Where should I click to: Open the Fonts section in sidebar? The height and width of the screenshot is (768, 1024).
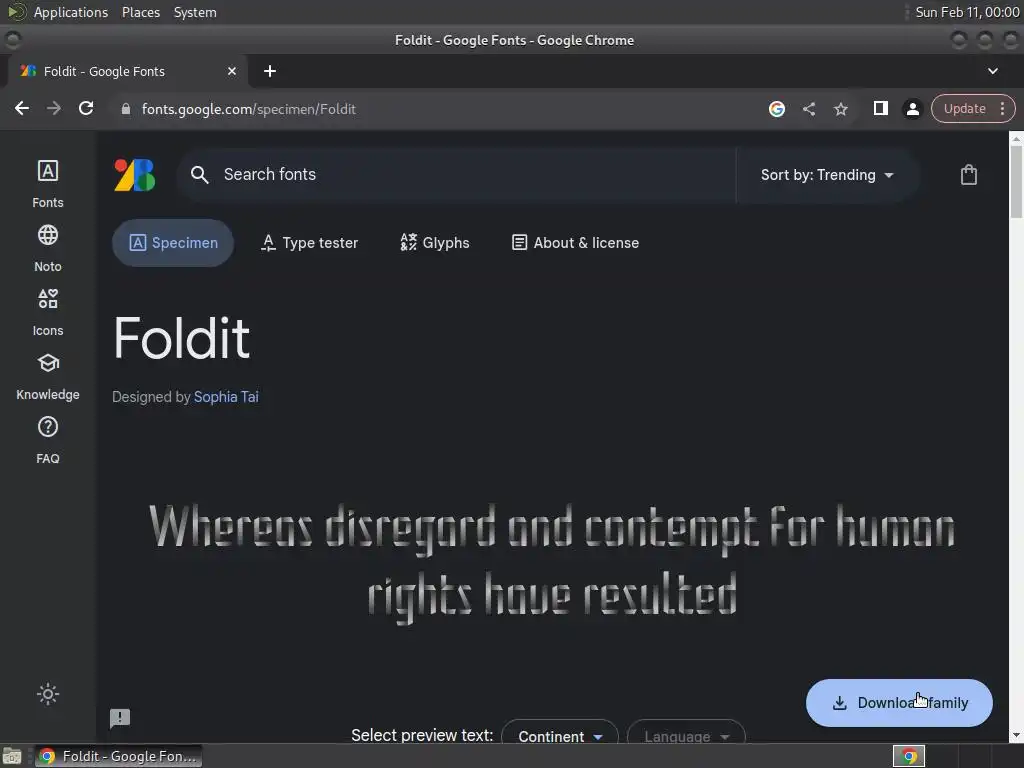coord(48,184)
